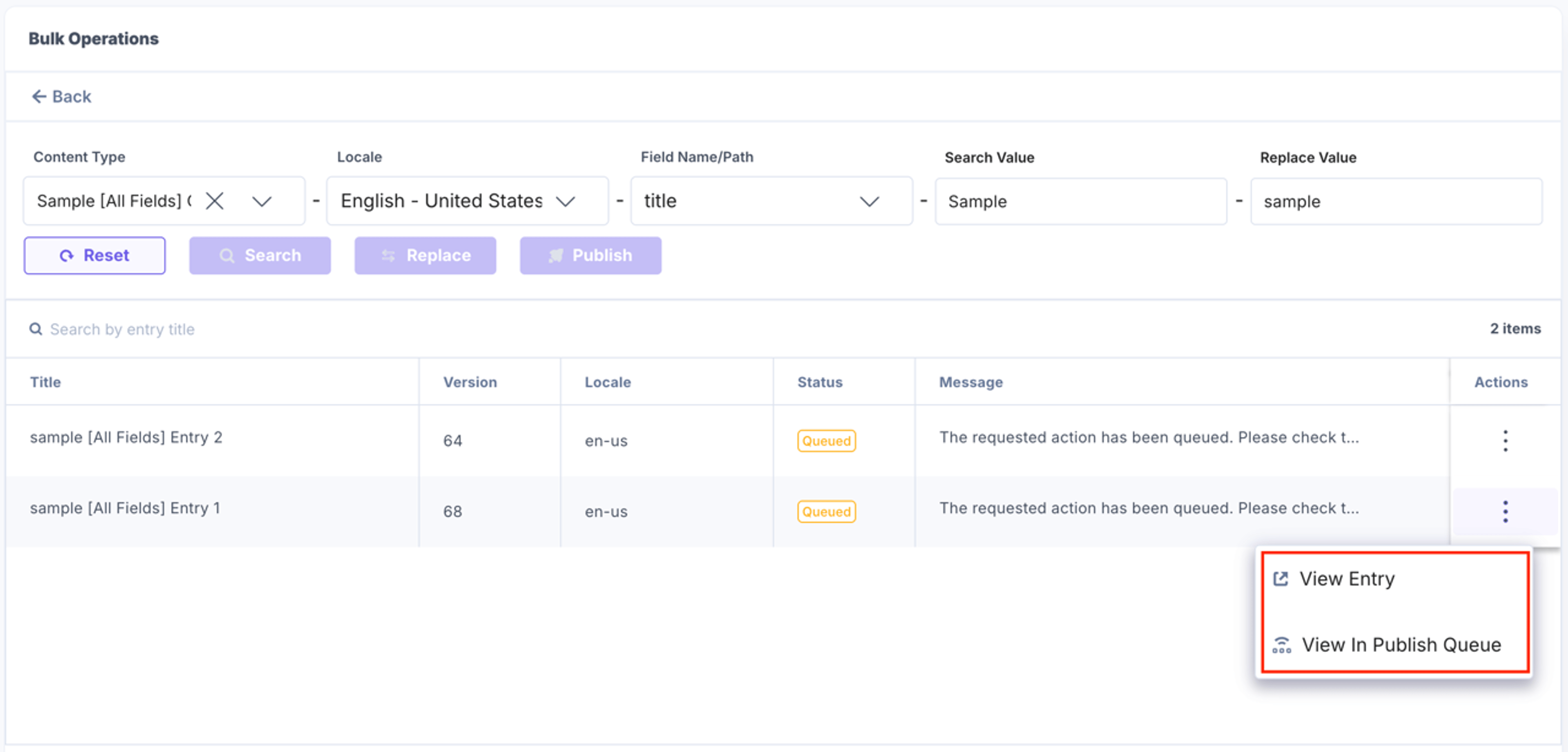Focus the Search by entry title box
Image resolution: width=1568 pixels, height=752 pixels.
click(122, 329)
